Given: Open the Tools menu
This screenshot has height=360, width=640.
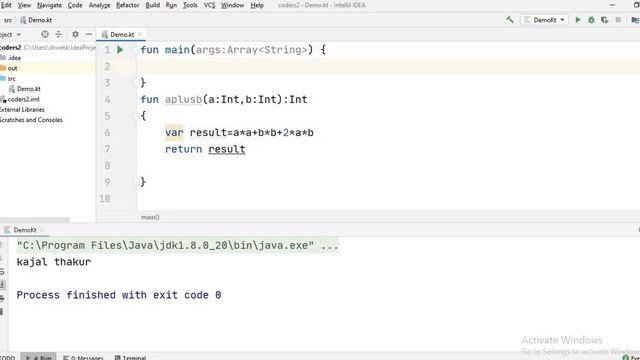Looking at the screenshot, I should [190, 5].
